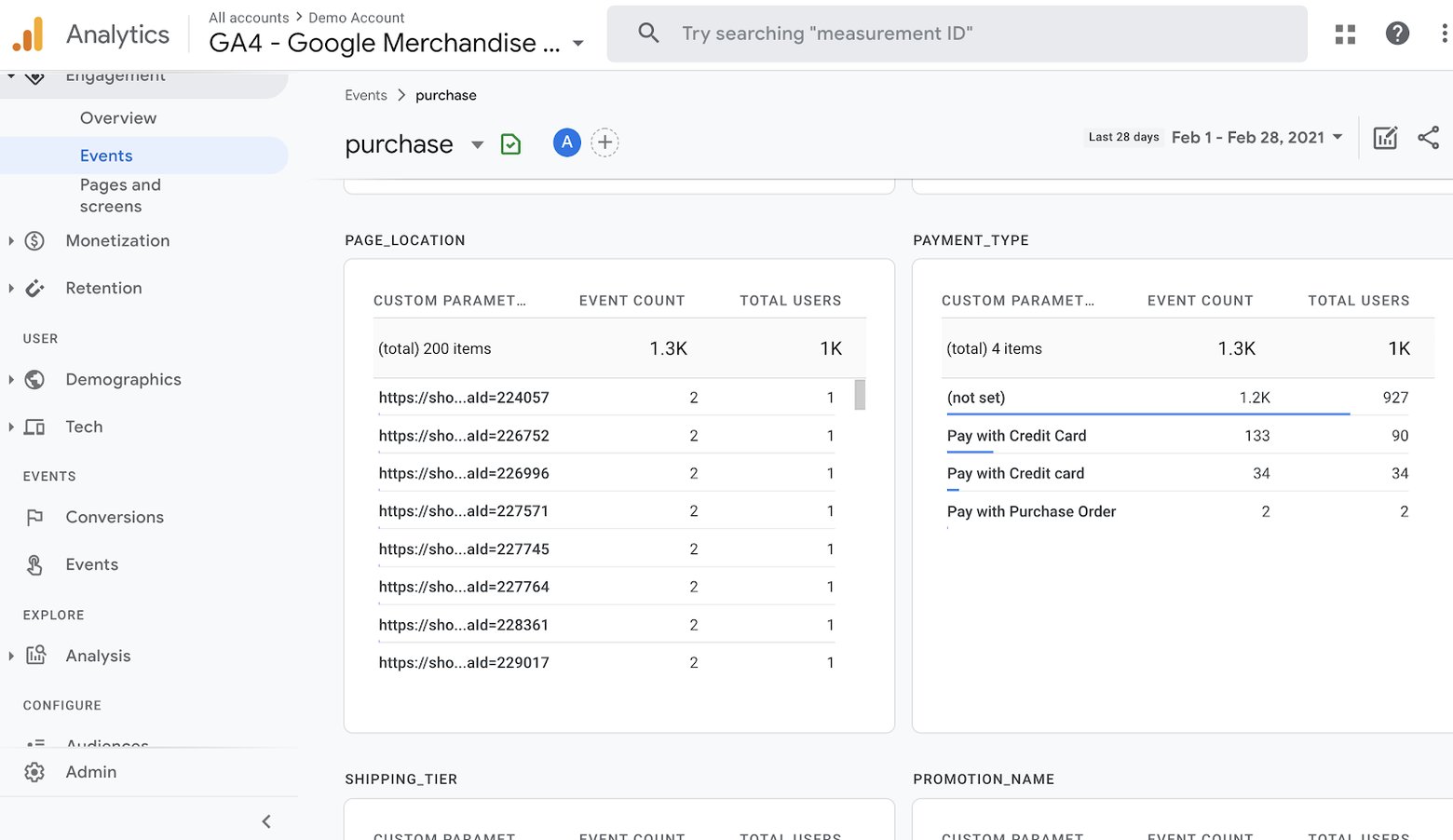The image size is (1453, 840).
Task: Select Pages and screens in the sidebar
Action: 120,196
